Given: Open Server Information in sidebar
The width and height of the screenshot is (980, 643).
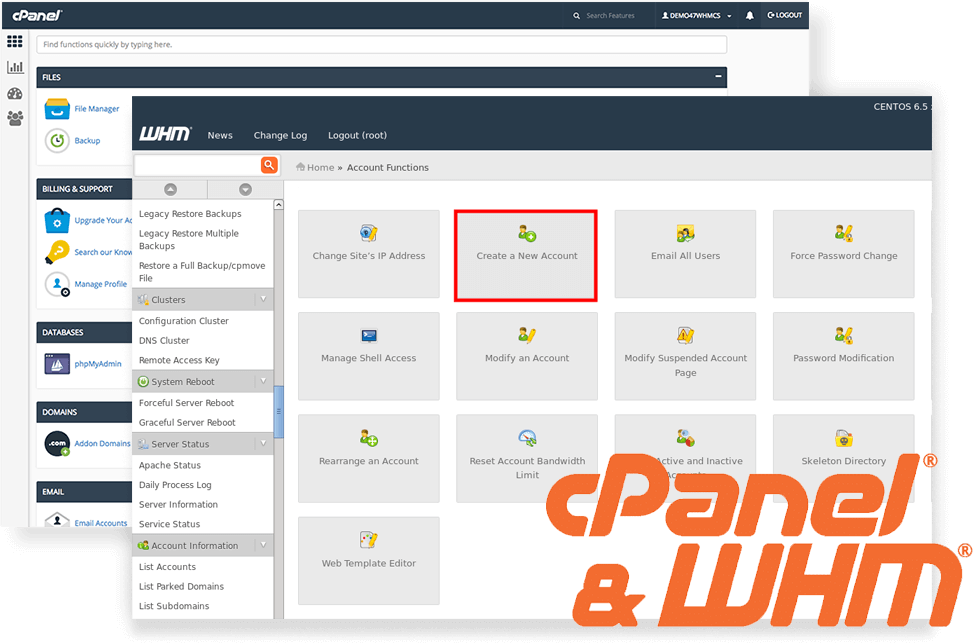Looking at the screenshot, I should click(178, 504).
